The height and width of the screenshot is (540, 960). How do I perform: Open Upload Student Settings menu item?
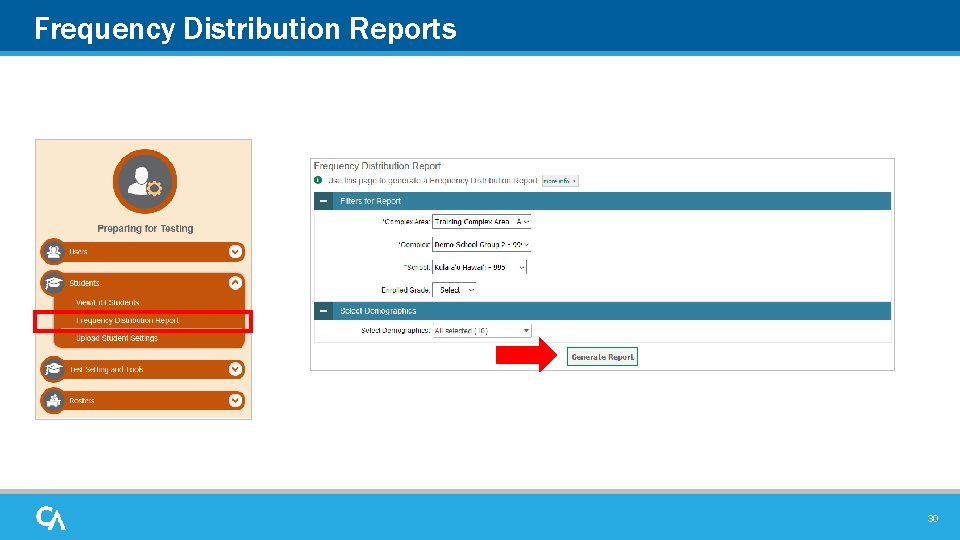116,338
